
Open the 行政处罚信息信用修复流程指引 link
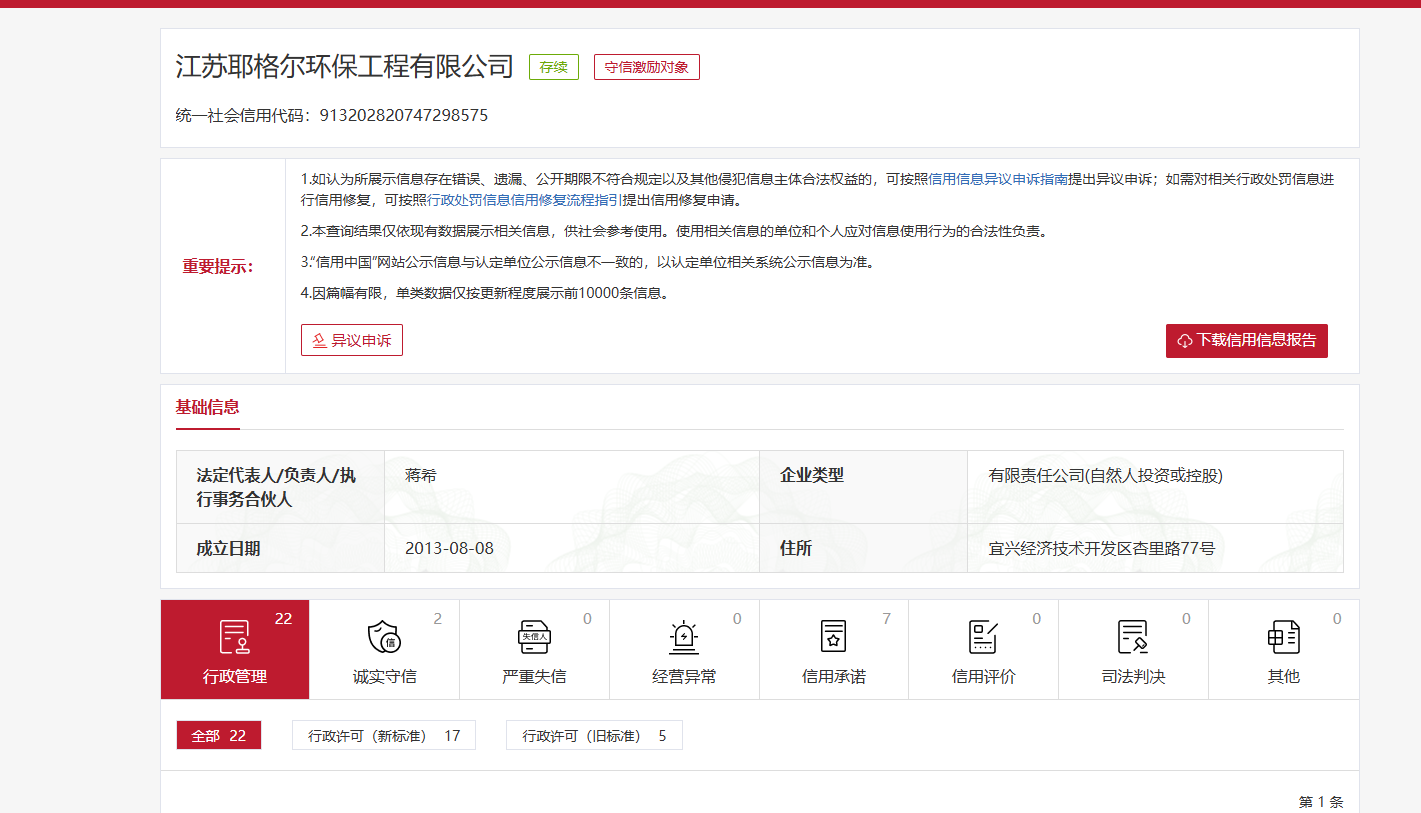pyautogui.click(x=525, y=200)
